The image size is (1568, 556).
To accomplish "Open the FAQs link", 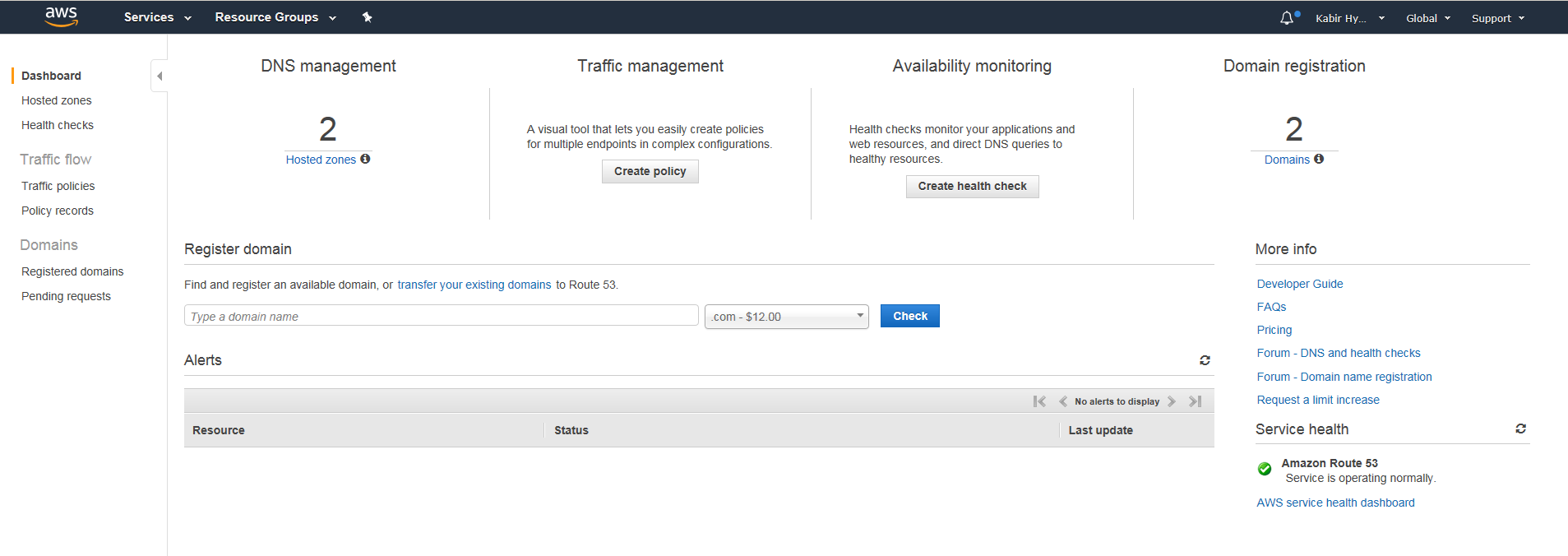I will (x=1271, y=307).
